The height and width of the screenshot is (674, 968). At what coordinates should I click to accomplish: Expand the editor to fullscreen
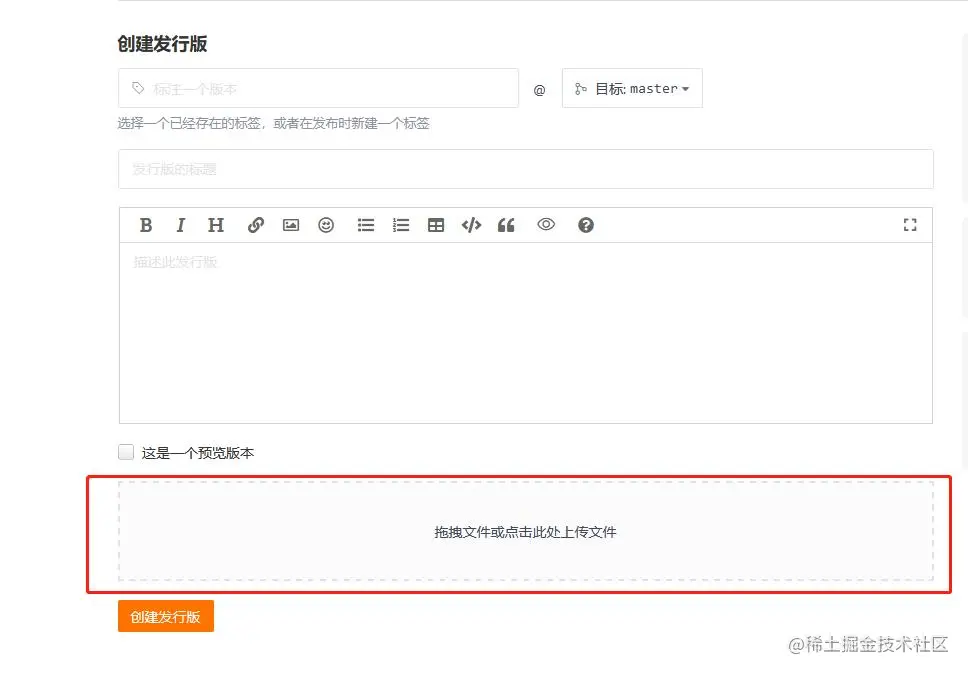coord(910,225)
